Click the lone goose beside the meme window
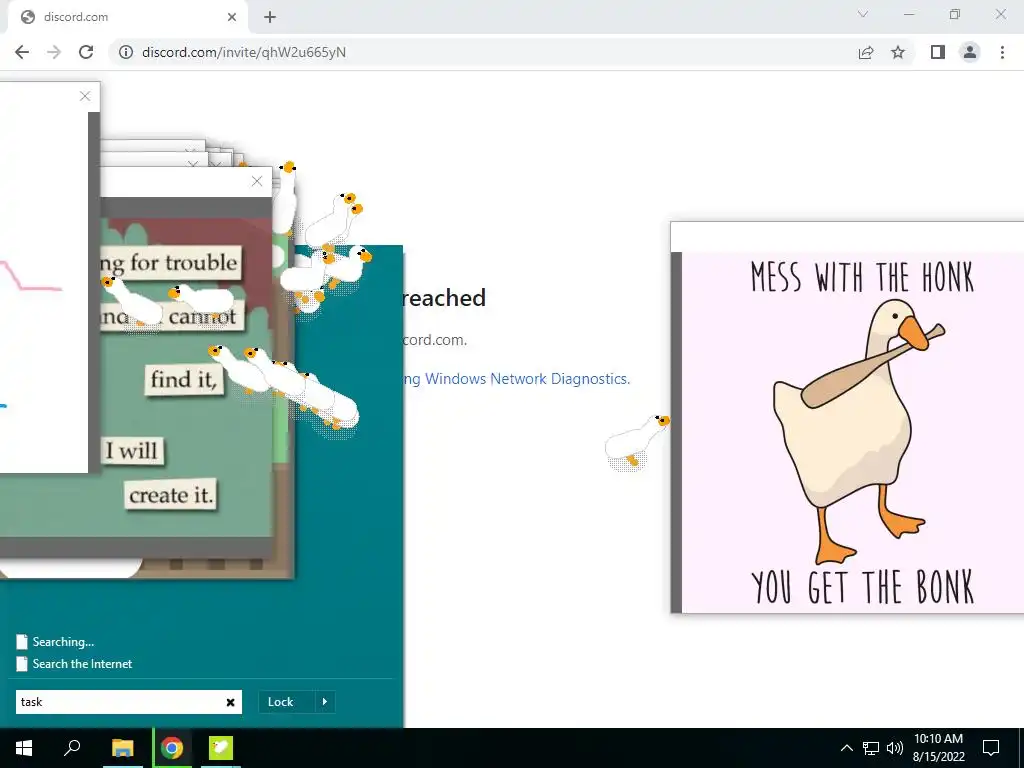Screen dimensions: 1024x768 coord(637,441)
